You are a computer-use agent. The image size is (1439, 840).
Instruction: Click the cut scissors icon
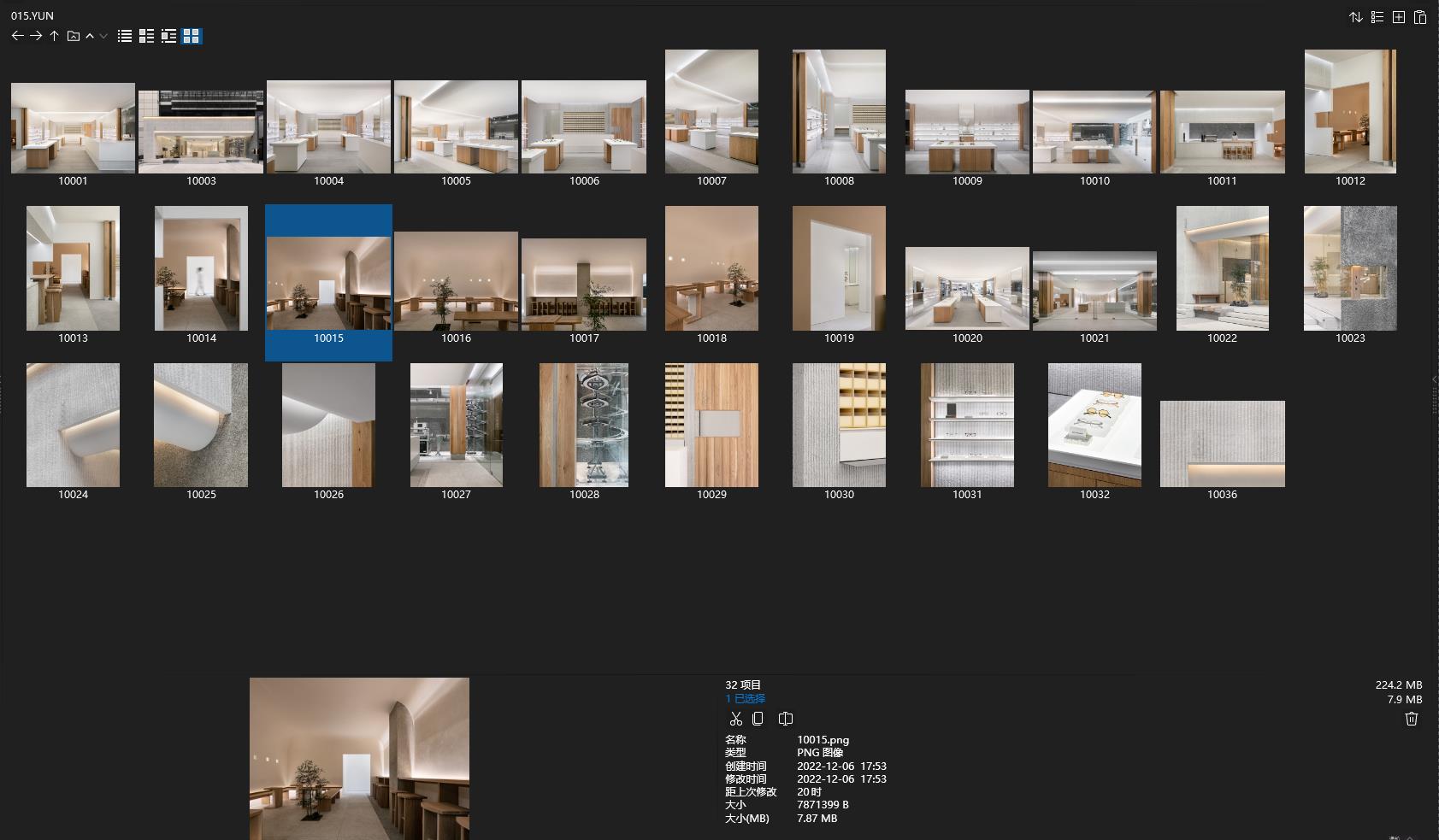pyautogui.click(x=735, y=719)
